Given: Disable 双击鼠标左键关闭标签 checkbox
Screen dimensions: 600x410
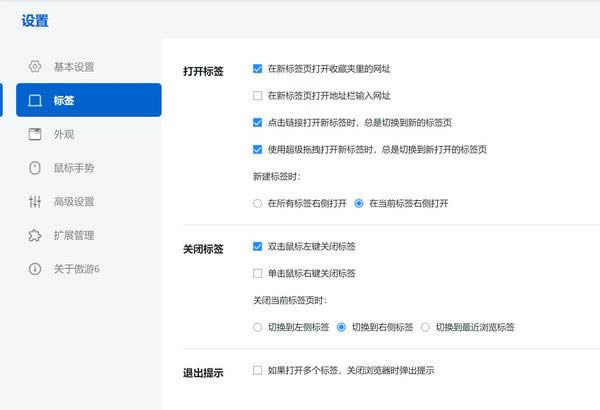Looking at the screenshot, I should [x=258, y=246].
